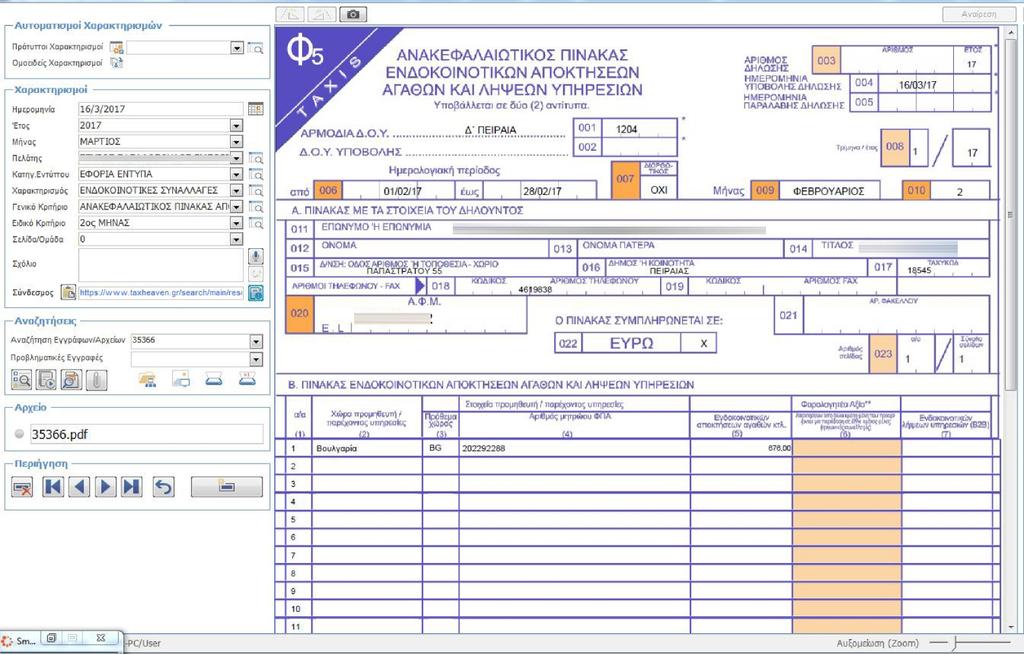The width and height of the screenshot is (1024, 654).
Task: Click the folder network icon in Αναζητήσεις
Action: coord(148,379)
